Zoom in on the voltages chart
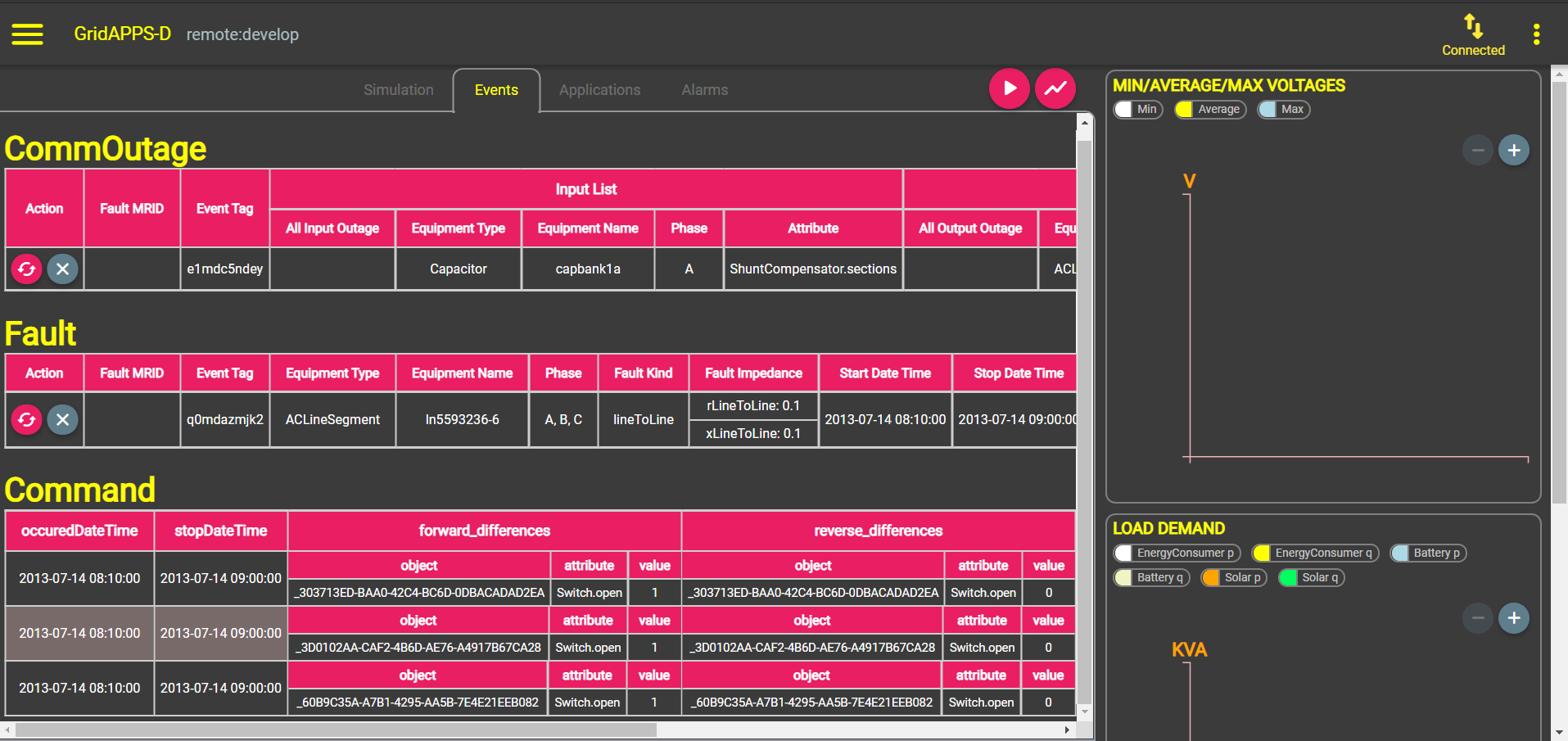The height and width of the screenshot is (741, 1568). [x=1514, y=150]
